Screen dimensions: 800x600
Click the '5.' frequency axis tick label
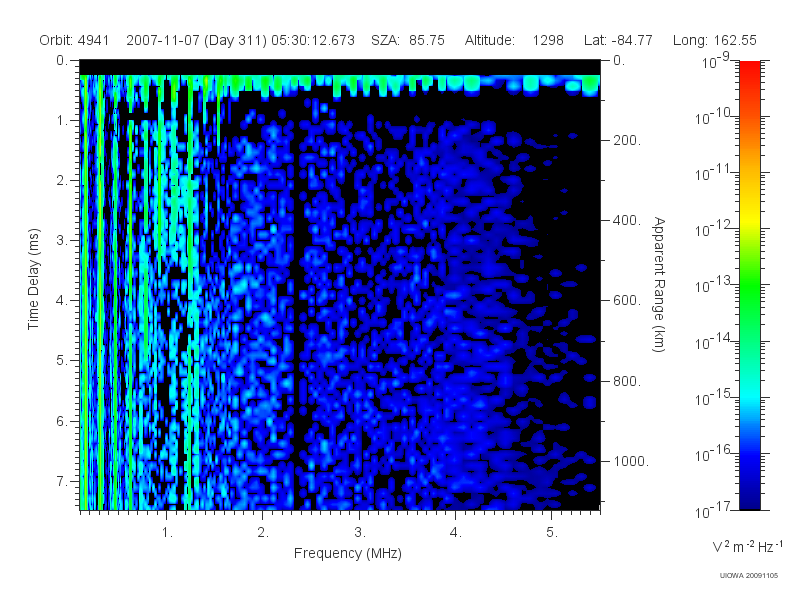[x=552, y=533]
